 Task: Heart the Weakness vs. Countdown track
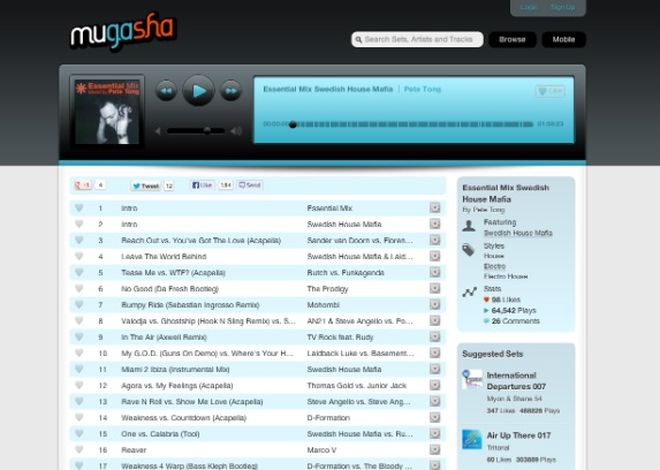79,417
